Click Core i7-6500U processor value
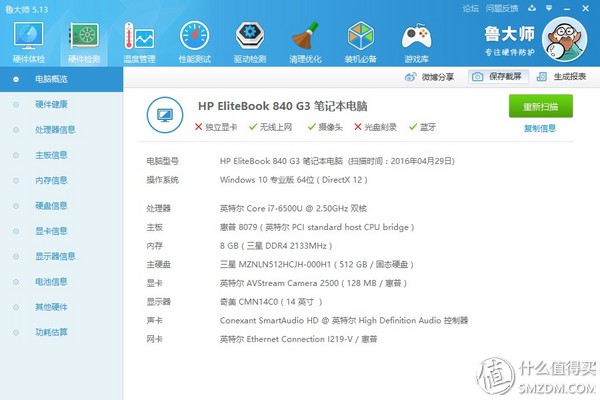Image resolution: width=600 pixels, height=400 pixels. (293, 209)
